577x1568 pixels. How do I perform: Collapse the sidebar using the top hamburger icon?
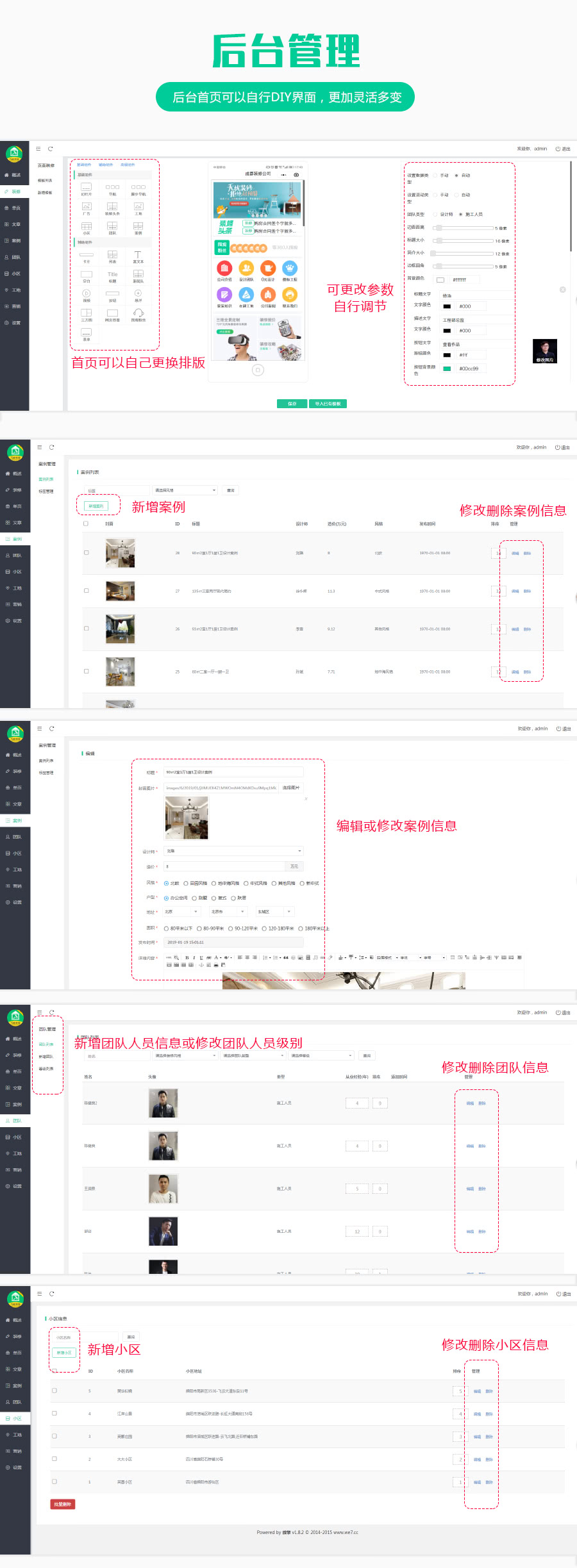coord(38,149)
